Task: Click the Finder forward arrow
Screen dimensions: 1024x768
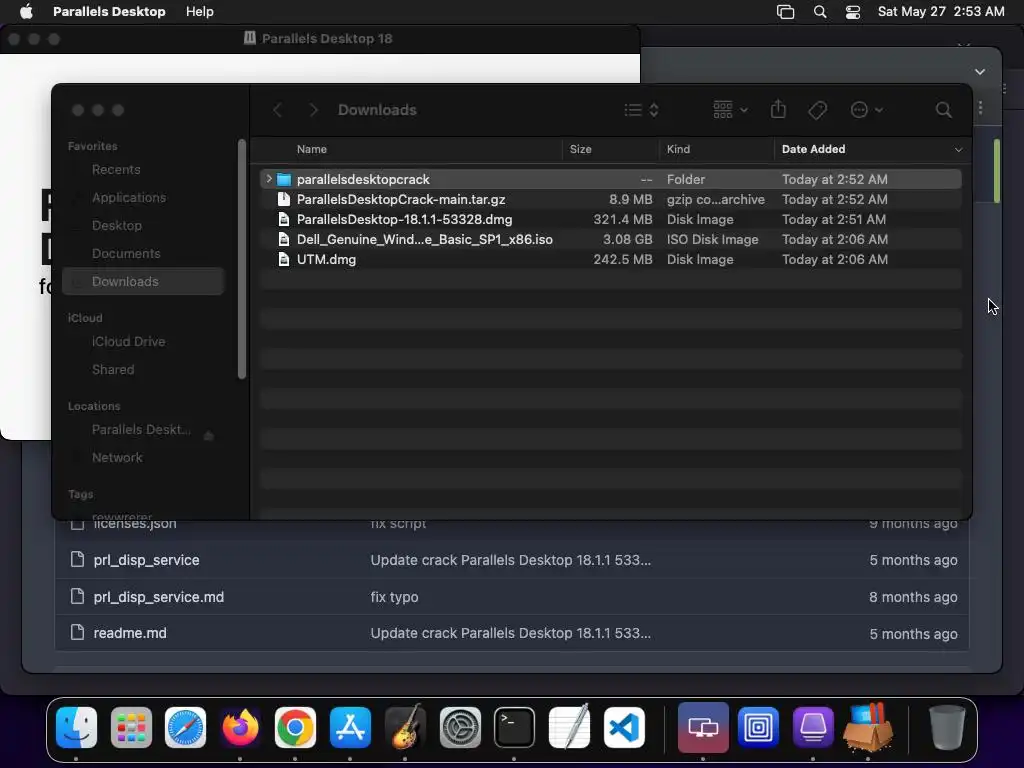Action: click(x=313, y=110)
